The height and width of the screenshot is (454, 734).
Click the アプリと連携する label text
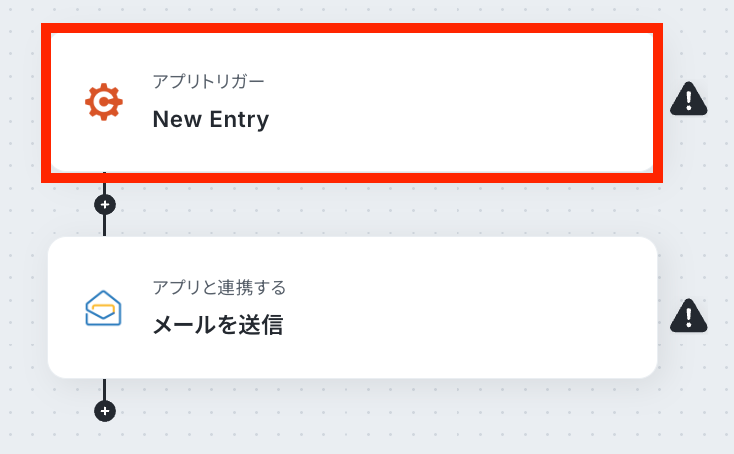[219, 288]
